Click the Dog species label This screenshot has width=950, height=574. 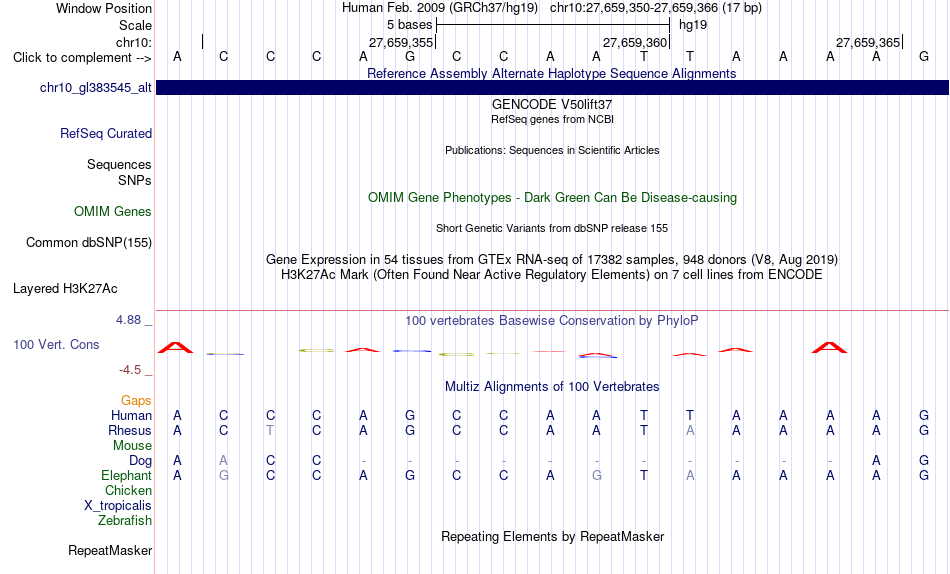141,461
